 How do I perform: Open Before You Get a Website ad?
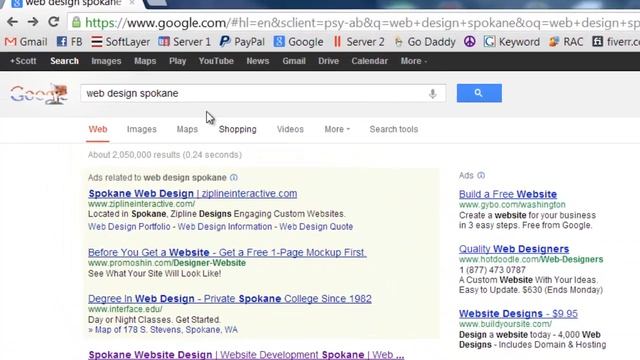[227, 252]
